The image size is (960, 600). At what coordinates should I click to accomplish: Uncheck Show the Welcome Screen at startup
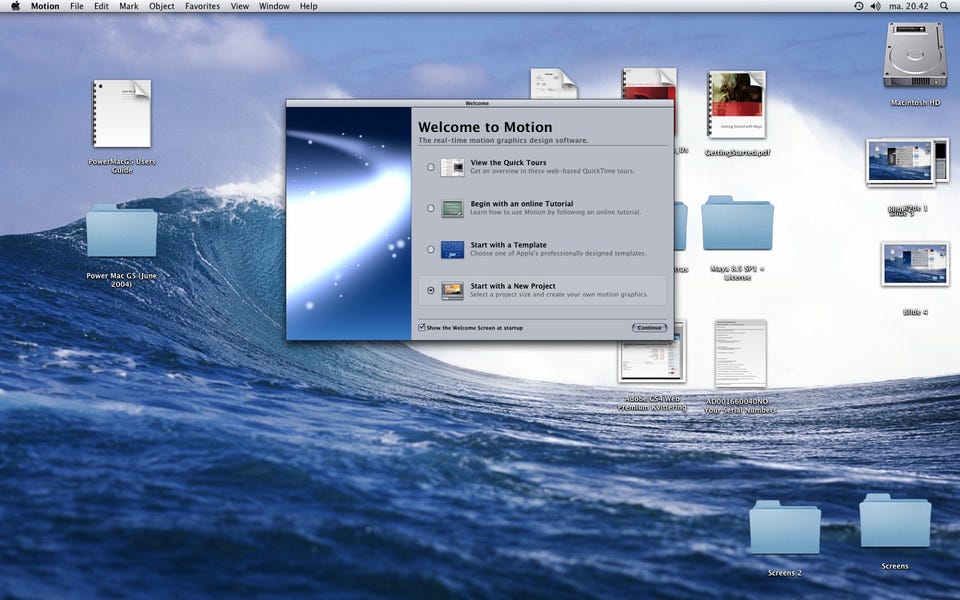click(422, 327)
